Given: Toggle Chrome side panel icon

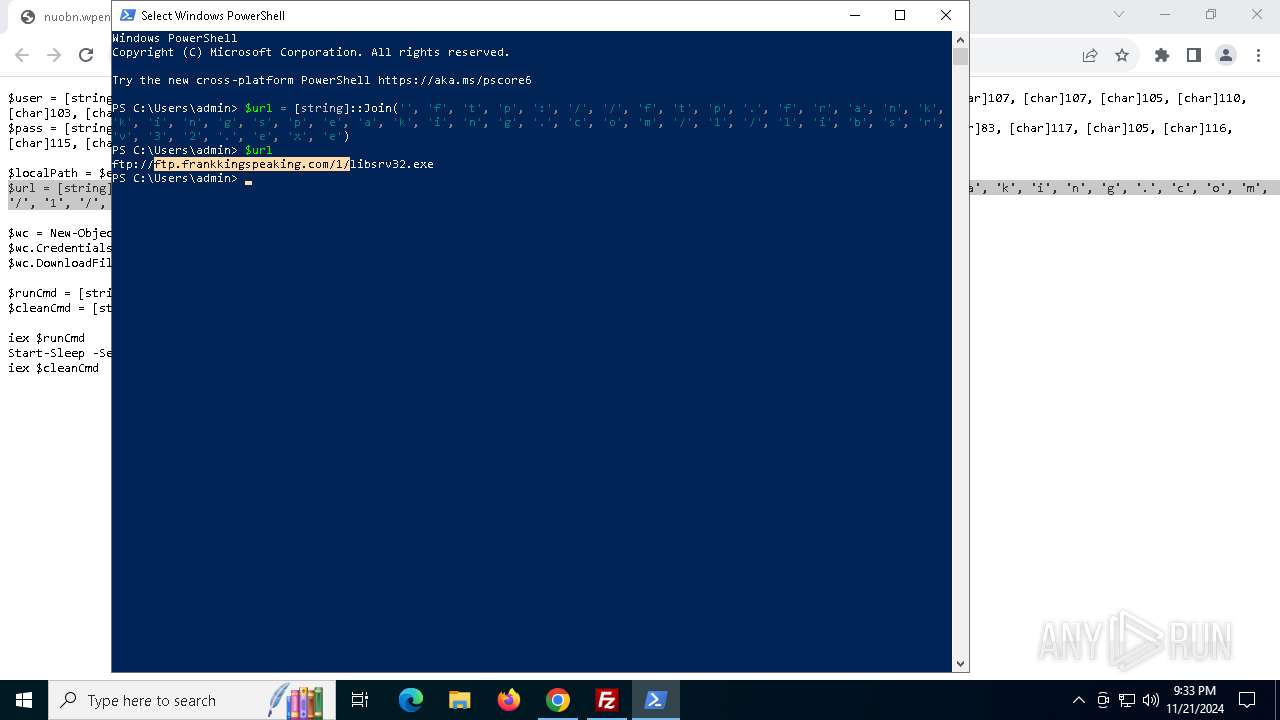Looking at the screenshot, I should pos(1194,55).
